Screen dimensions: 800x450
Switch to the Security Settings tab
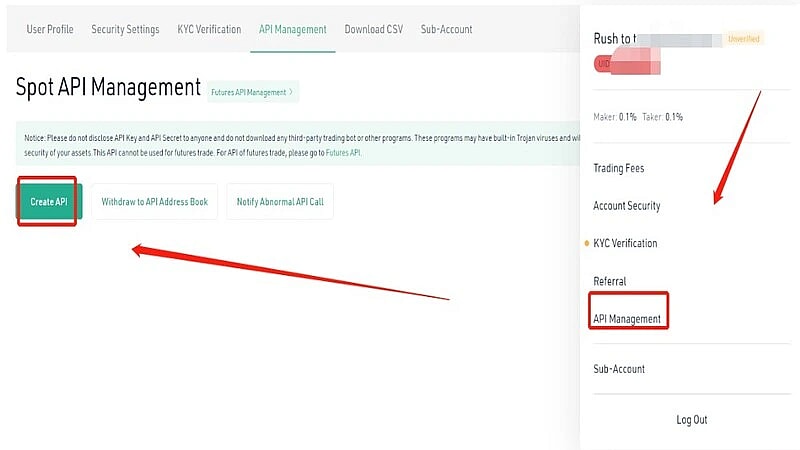point(125,29)
